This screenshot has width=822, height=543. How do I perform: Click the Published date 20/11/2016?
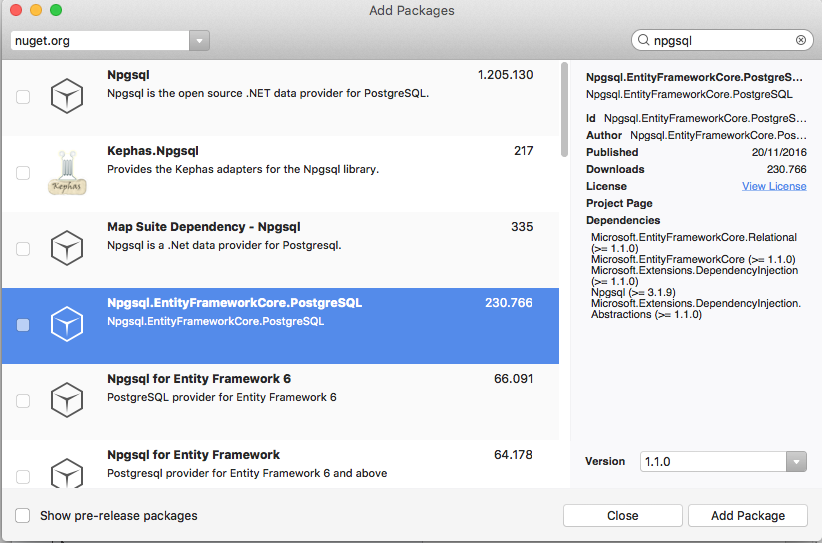[x=779, y=153]
